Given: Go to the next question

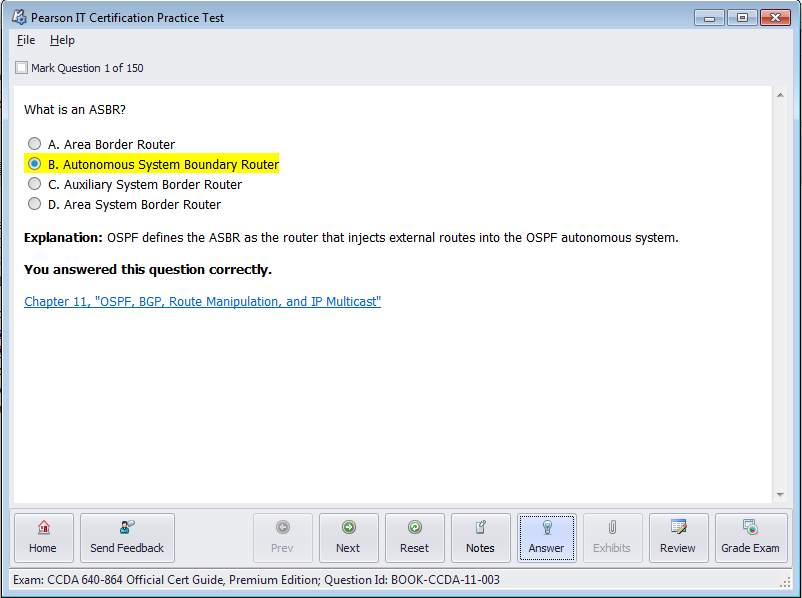Looking at the screenshot, I should [x=348, y=538].
